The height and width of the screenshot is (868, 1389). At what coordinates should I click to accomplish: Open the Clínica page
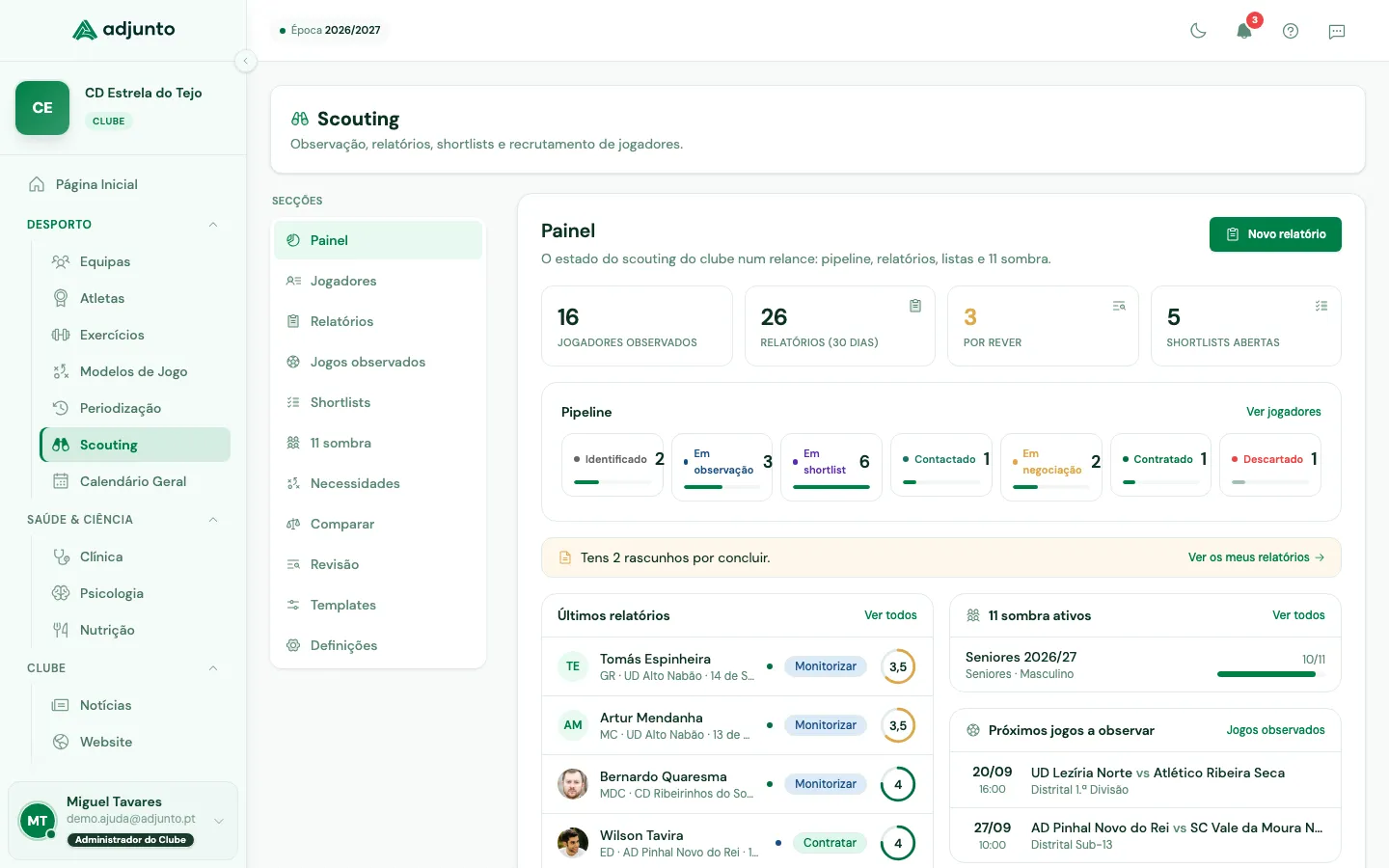(x=135, y=556)
